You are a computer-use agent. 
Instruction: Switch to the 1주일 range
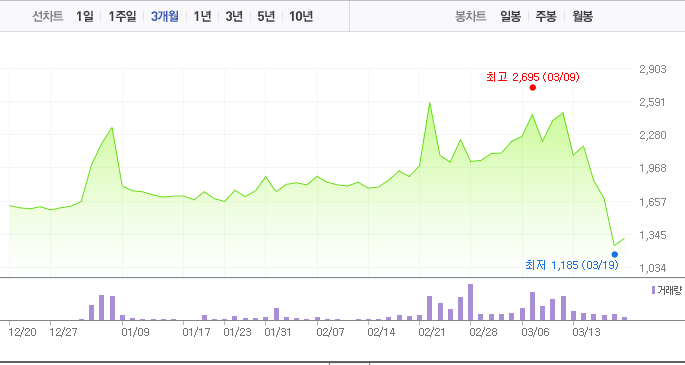(122, 17)
